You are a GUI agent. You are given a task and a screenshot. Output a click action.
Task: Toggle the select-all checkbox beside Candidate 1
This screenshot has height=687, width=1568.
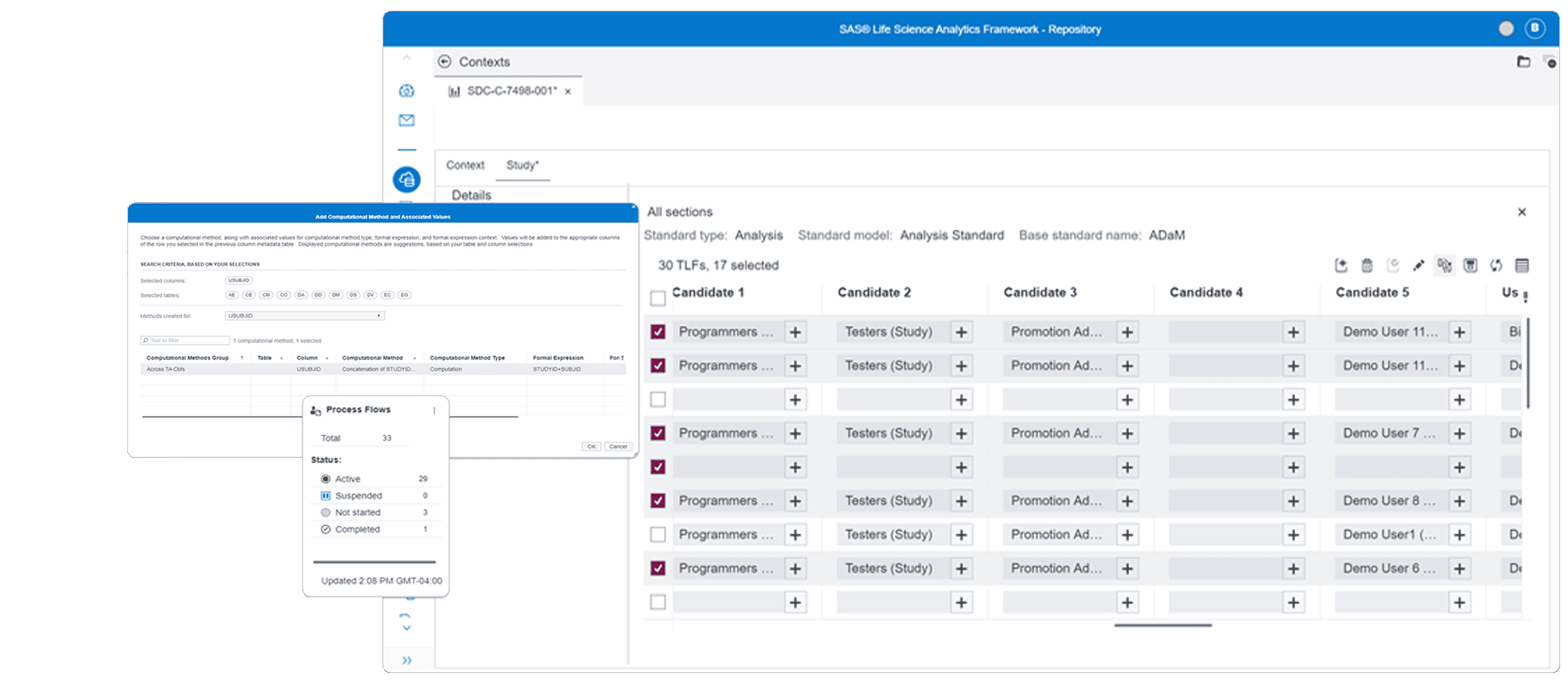658,299
